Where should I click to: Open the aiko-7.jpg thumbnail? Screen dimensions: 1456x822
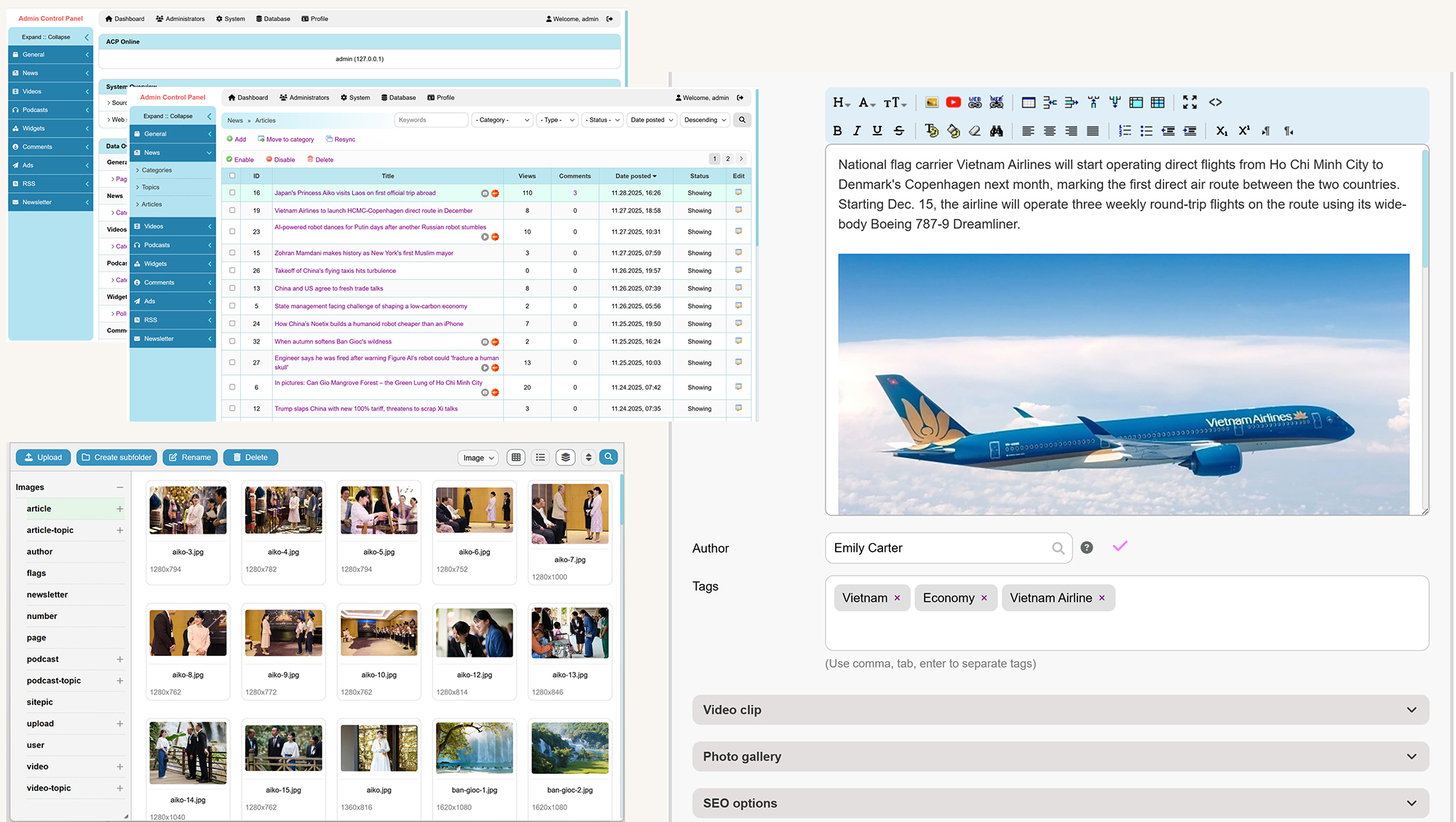pos(569,514)
